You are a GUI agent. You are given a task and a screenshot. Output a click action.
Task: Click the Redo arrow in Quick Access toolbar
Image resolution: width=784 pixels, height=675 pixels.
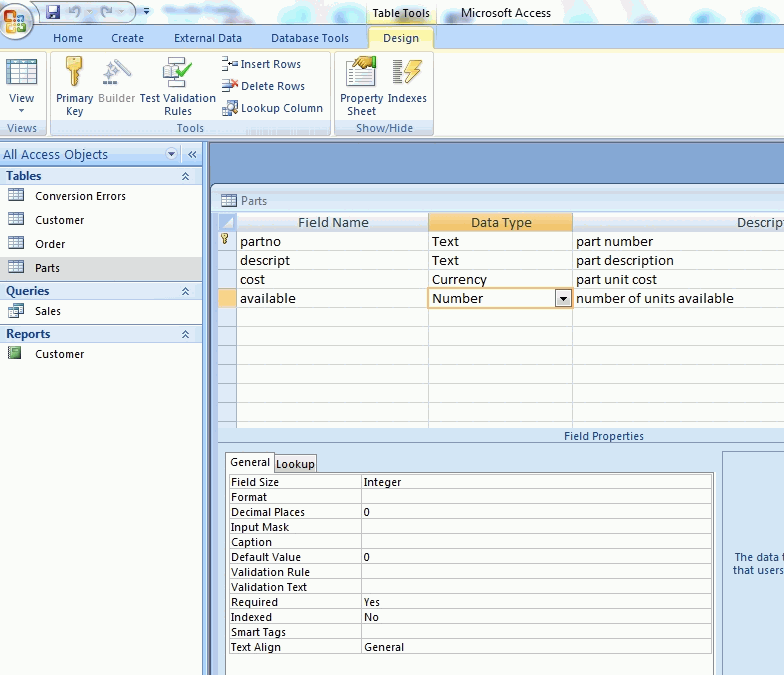point(106,11)
